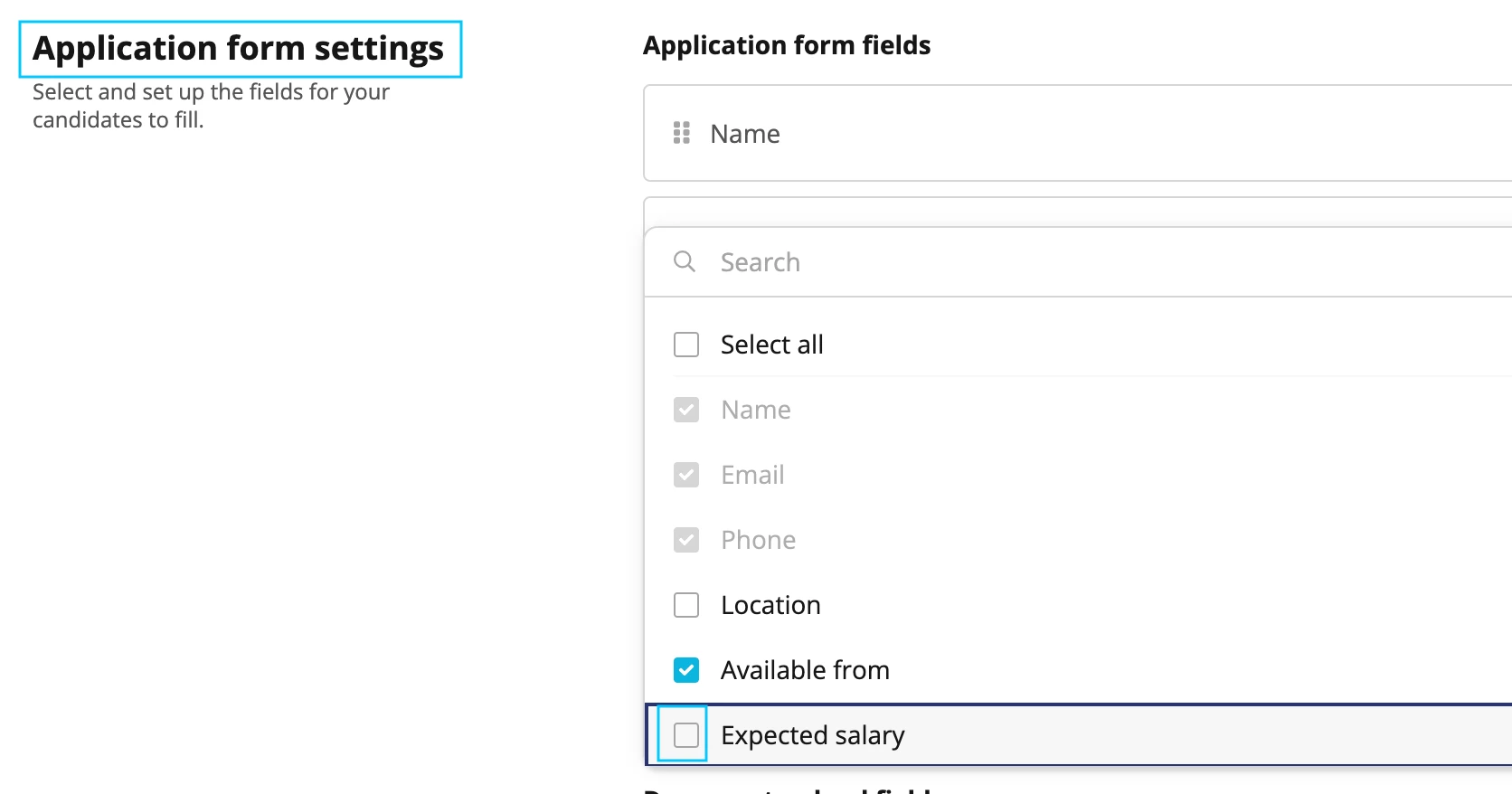Click the Available from option label
Viewport: 1512px width, 794px height.
pyautogui.click(x=805, y=670)
